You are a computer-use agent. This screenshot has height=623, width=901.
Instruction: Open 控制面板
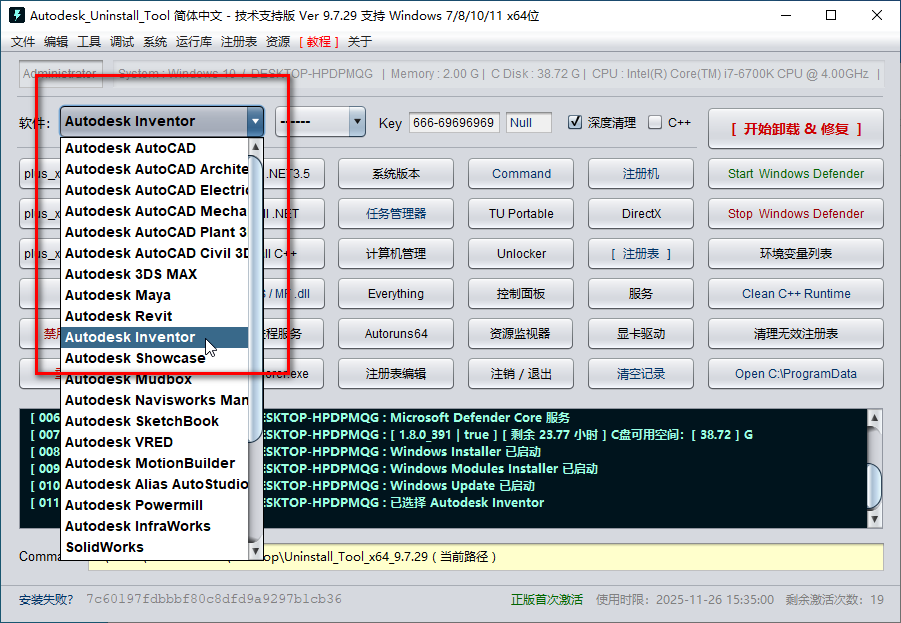click(521, 294)
